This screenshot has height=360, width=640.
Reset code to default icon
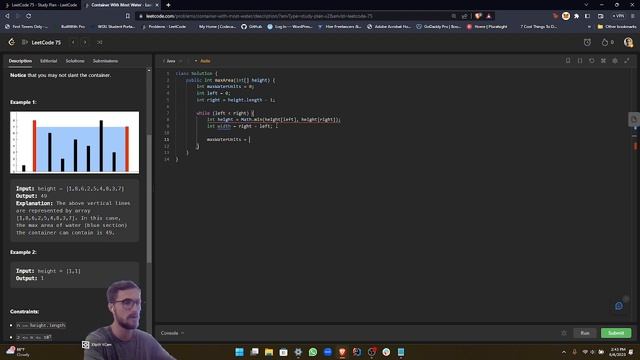591,60
